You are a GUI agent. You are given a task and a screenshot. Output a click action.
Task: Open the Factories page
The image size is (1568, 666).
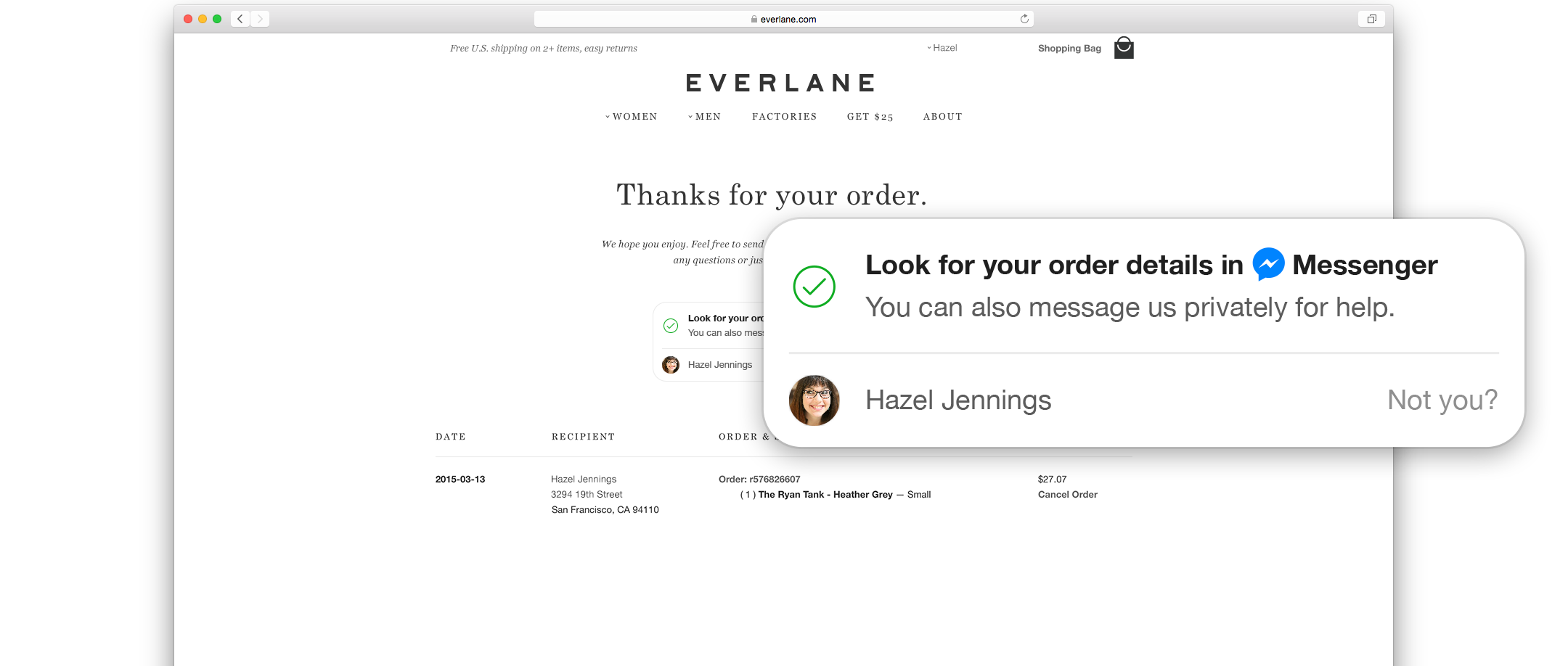pos(785,117)
